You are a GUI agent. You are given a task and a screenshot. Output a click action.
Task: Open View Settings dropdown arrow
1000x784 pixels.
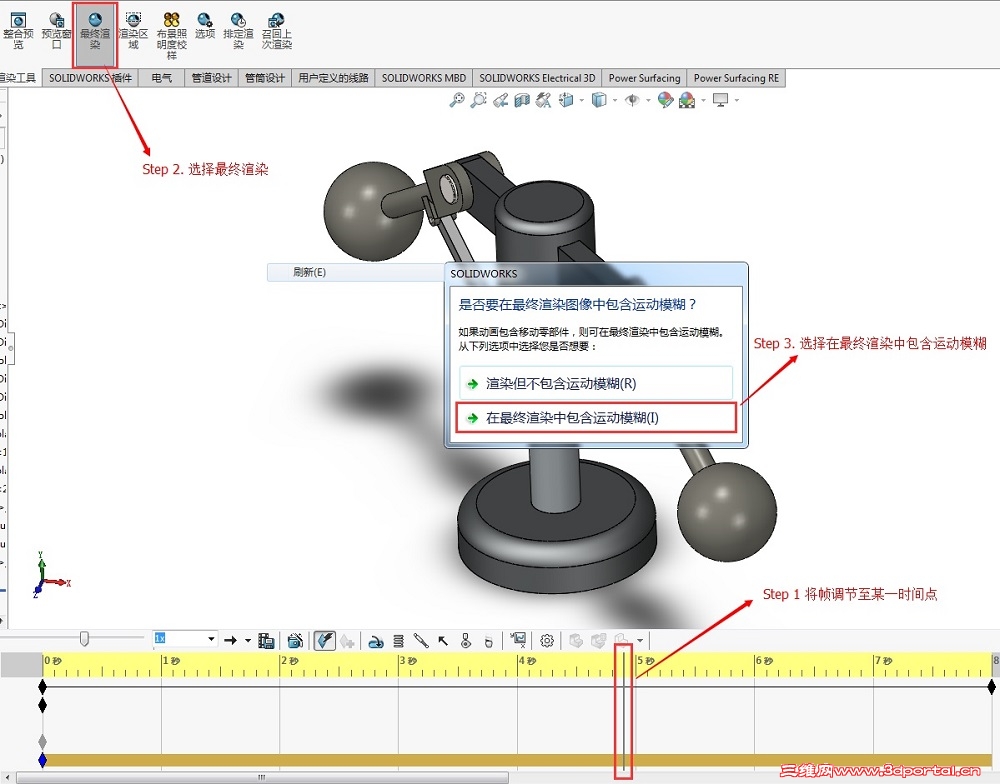point(737,100)
